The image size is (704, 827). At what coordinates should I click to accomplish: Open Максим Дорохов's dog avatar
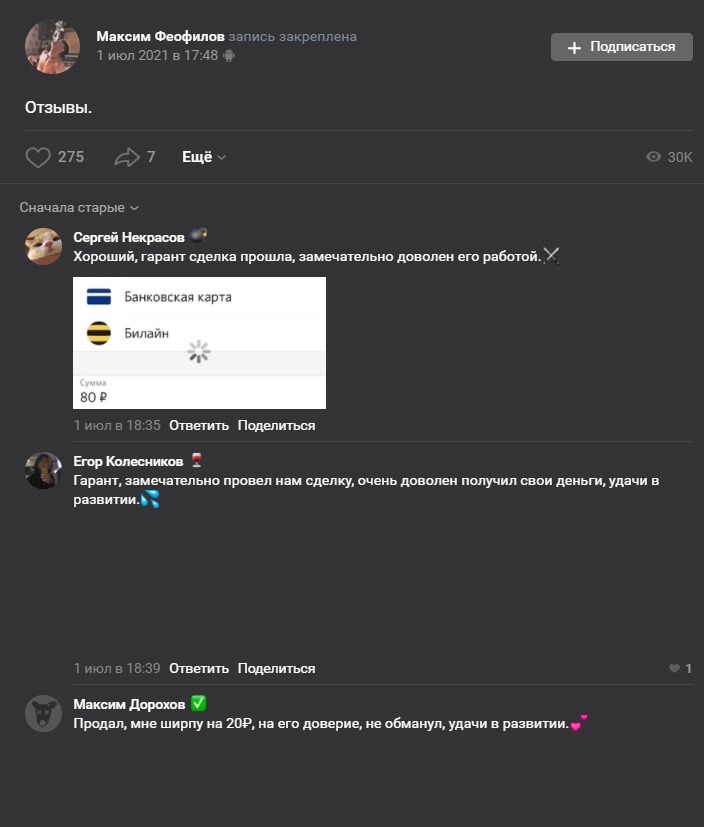tap(43, 712)
